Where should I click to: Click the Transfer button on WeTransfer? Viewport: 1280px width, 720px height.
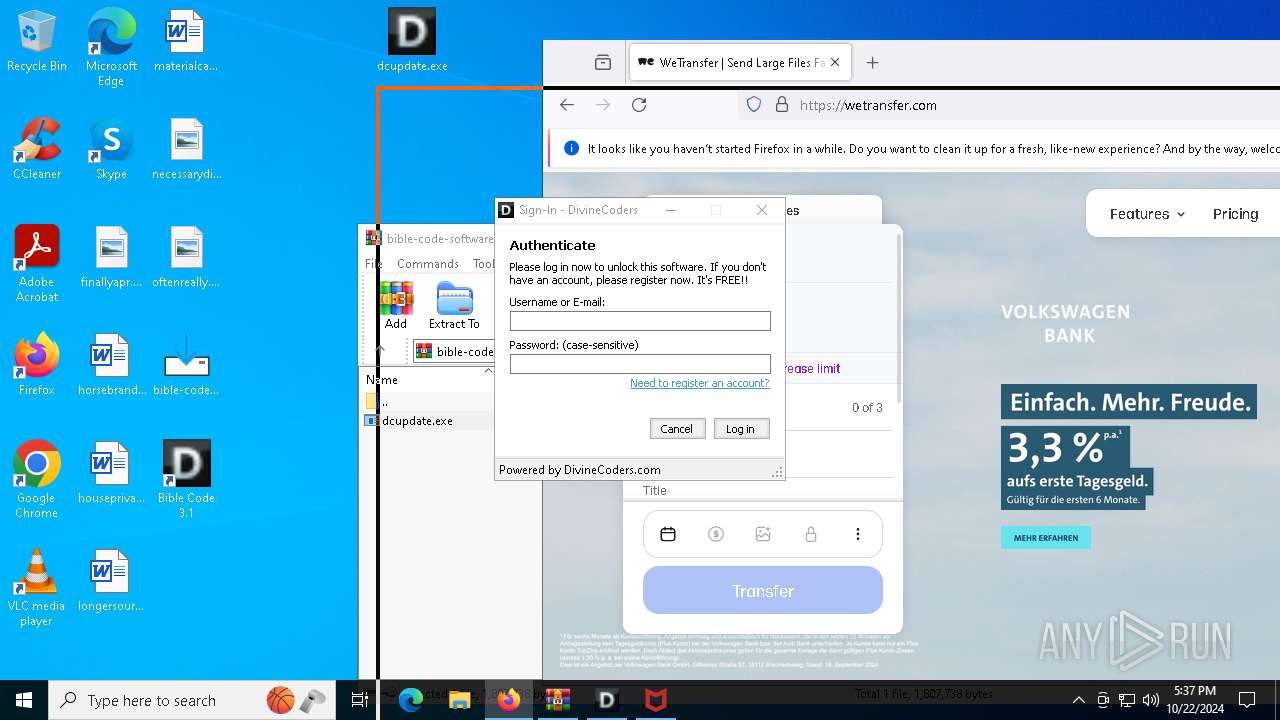click(763, 590)
